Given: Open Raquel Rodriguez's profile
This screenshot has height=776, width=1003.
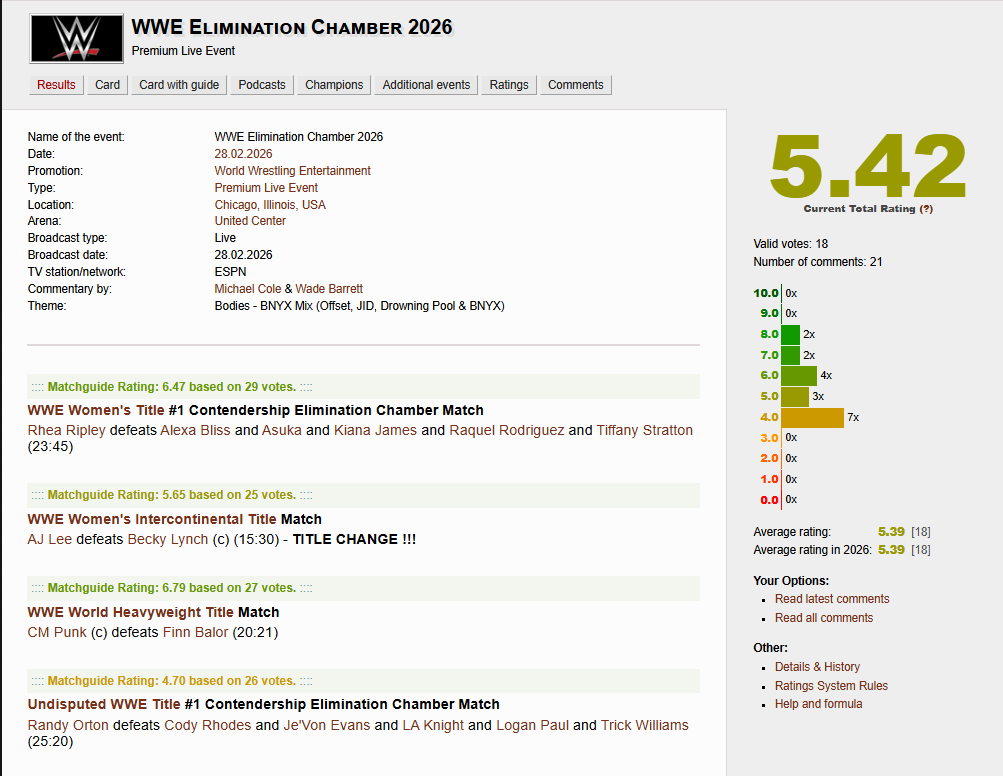Looking at the screenshot, I should click(x=507, y=430).
